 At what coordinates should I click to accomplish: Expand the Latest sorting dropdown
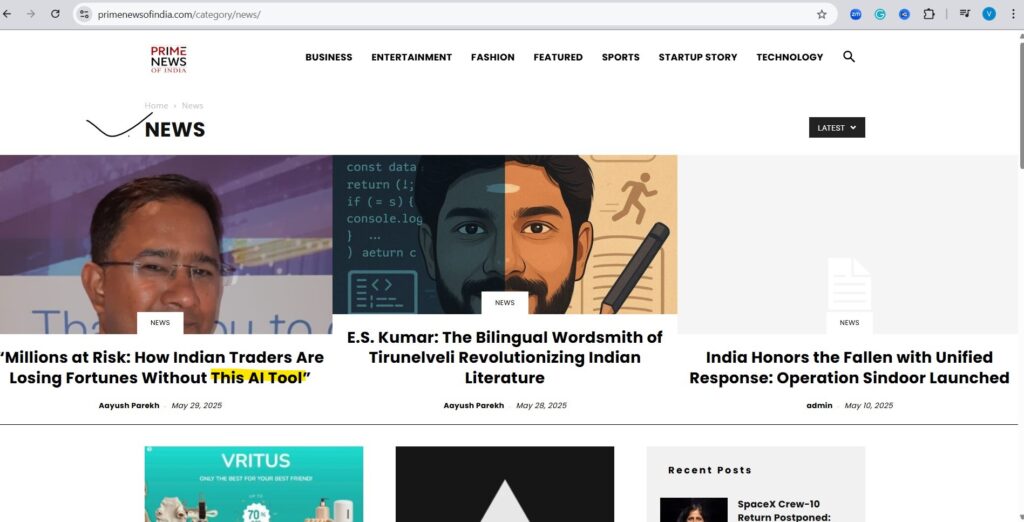pos(837,127)
